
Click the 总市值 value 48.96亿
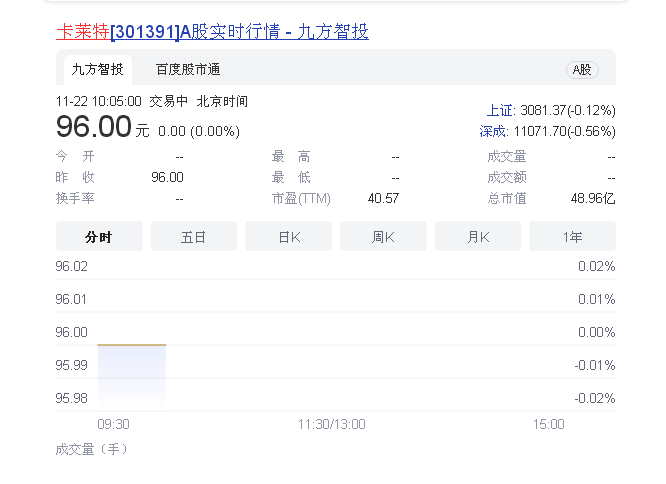[593, 198]
